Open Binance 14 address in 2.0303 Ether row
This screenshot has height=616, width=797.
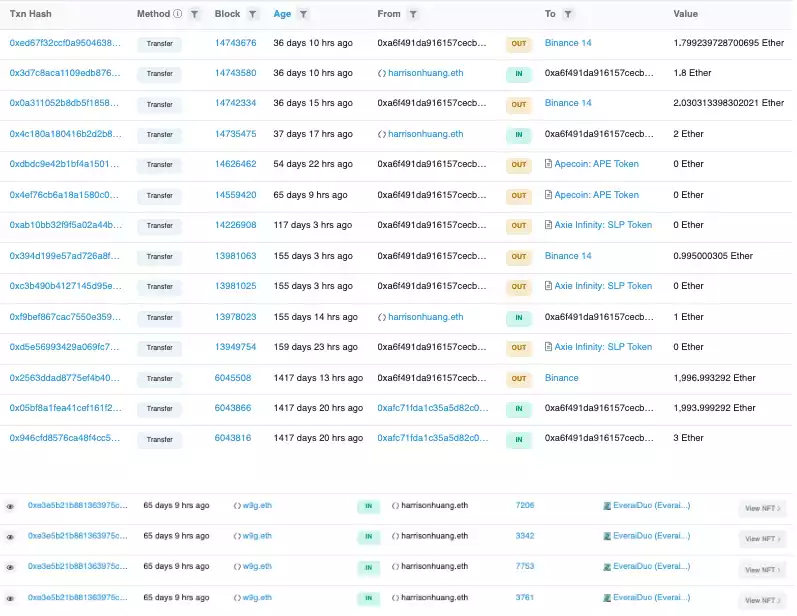(x=568, y=103)
